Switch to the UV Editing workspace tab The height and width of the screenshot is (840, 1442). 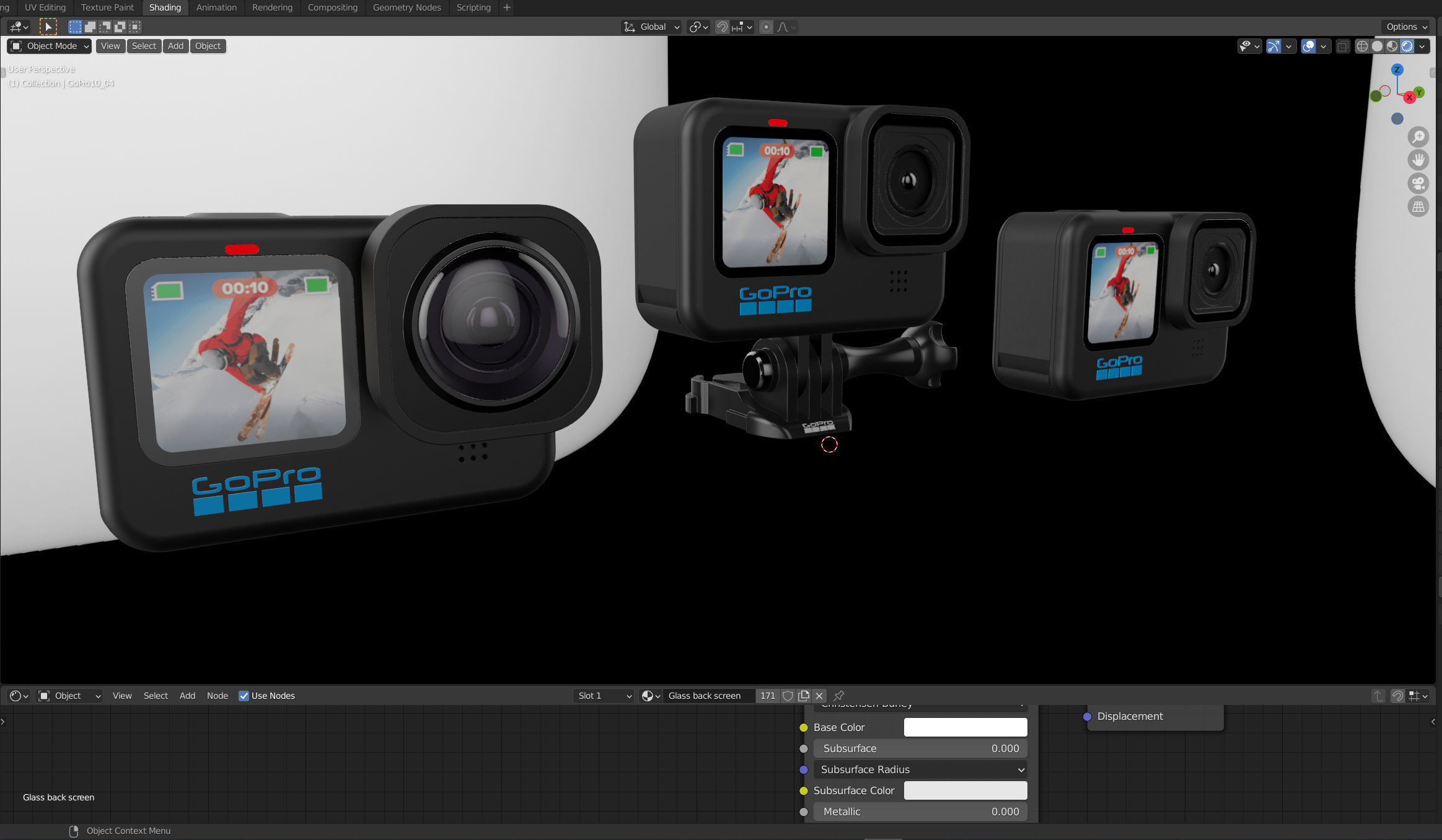pyautogui.click(x=45, y=7)
